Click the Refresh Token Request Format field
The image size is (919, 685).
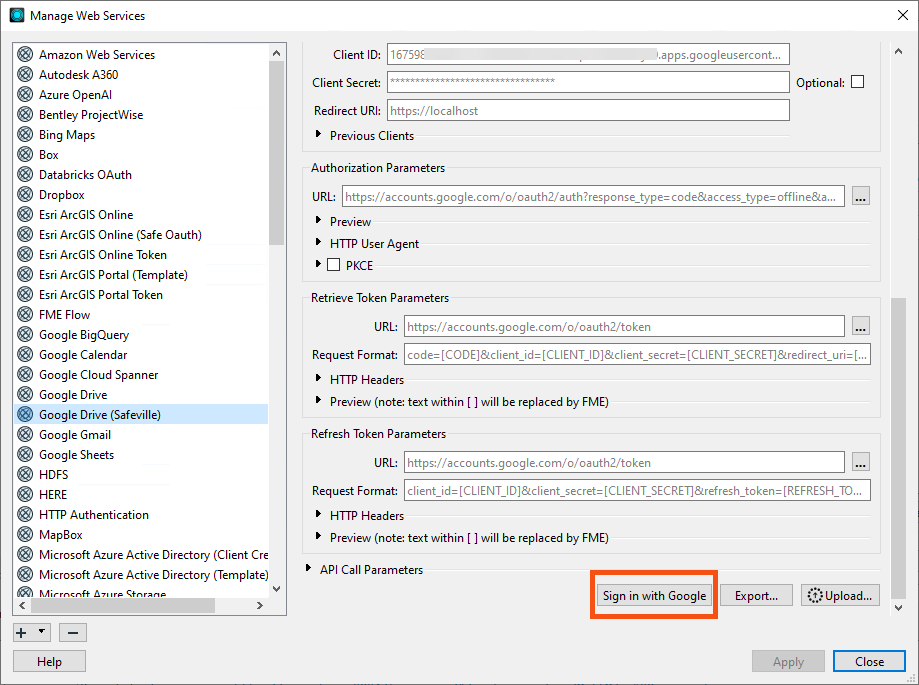point(637,490)
